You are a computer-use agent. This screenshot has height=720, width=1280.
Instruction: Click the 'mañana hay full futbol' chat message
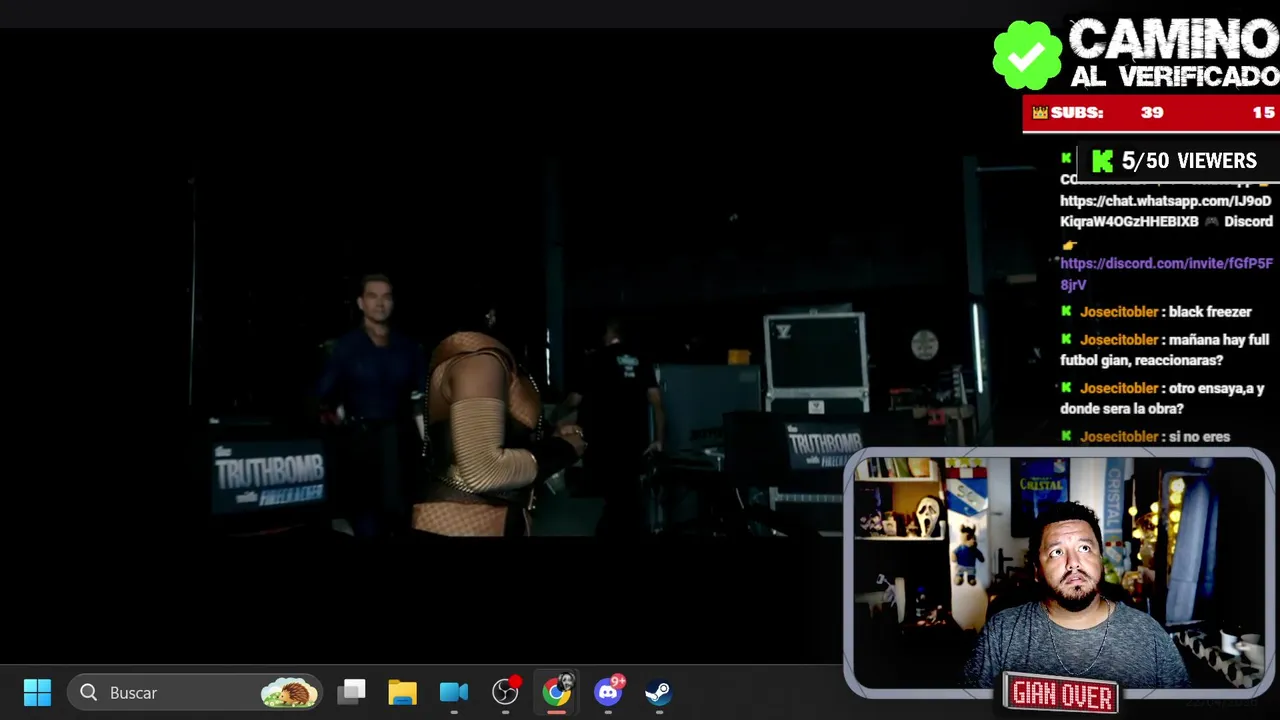click(x=1165, y=350)
